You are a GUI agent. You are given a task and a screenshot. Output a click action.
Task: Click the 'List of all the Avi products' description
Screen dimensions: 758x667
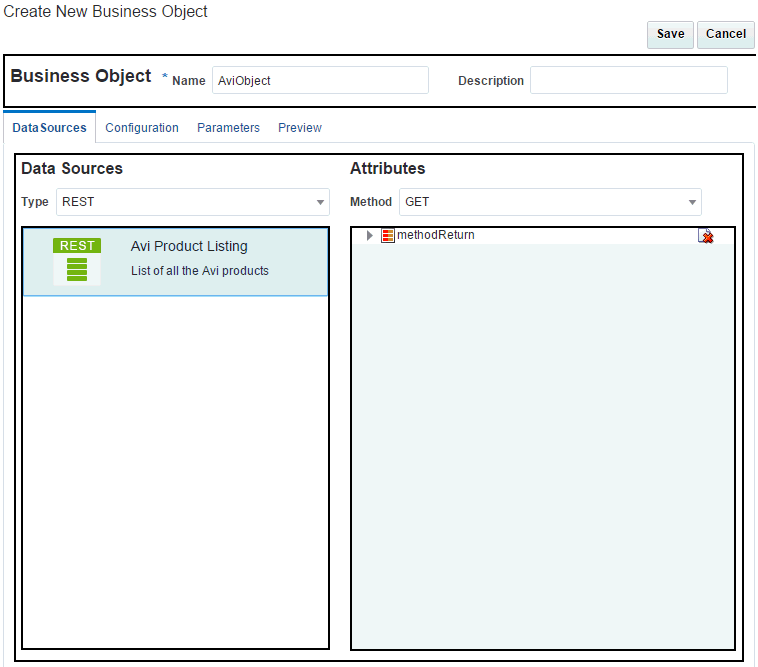point(200,271)
